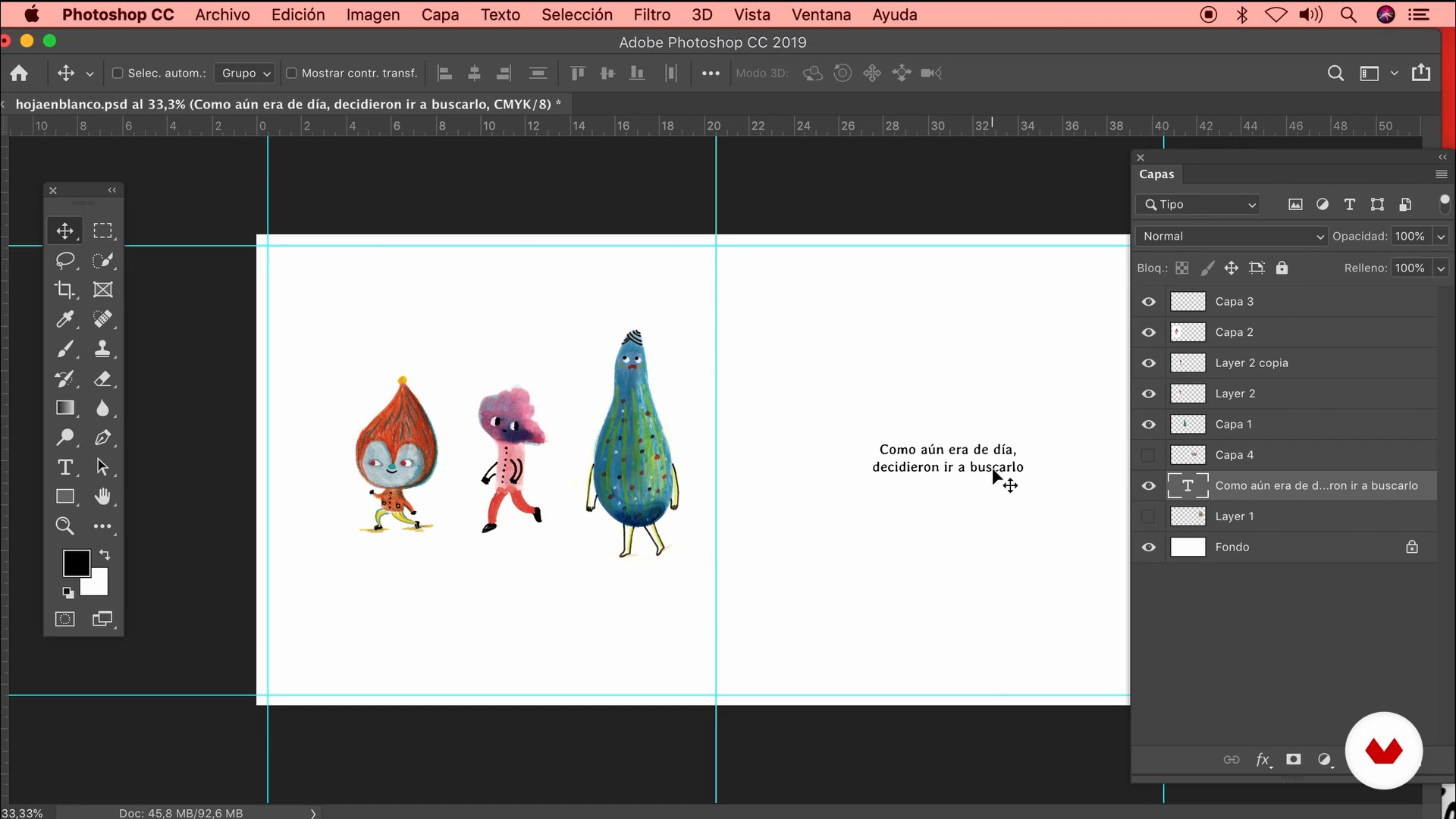The image size is (1456, 819).
Task: Link layers at panel bottom
Action: [1232, 759]
